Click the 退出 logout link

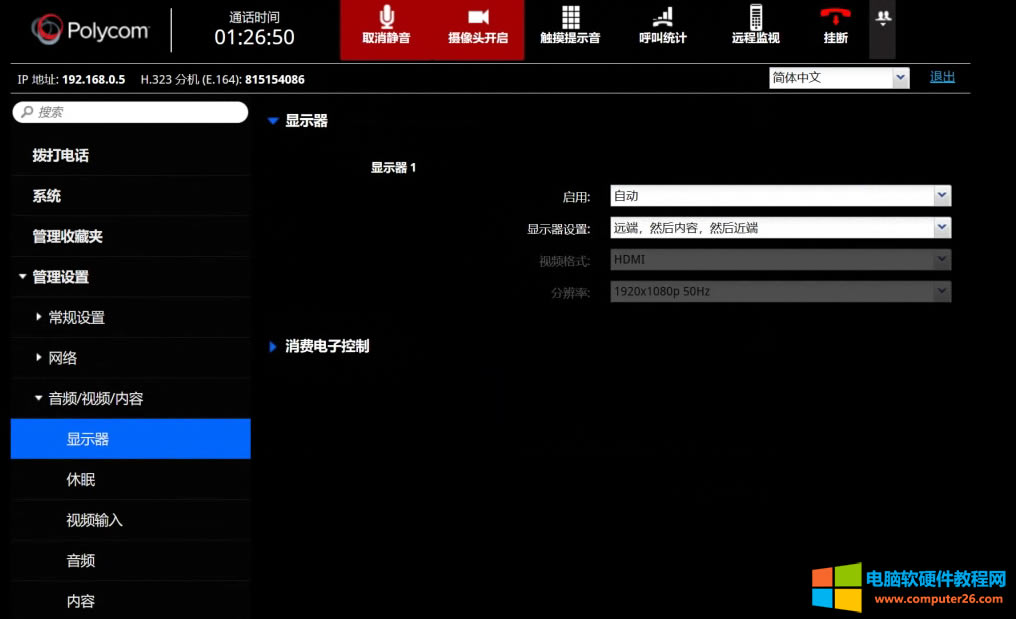[942, 77]
